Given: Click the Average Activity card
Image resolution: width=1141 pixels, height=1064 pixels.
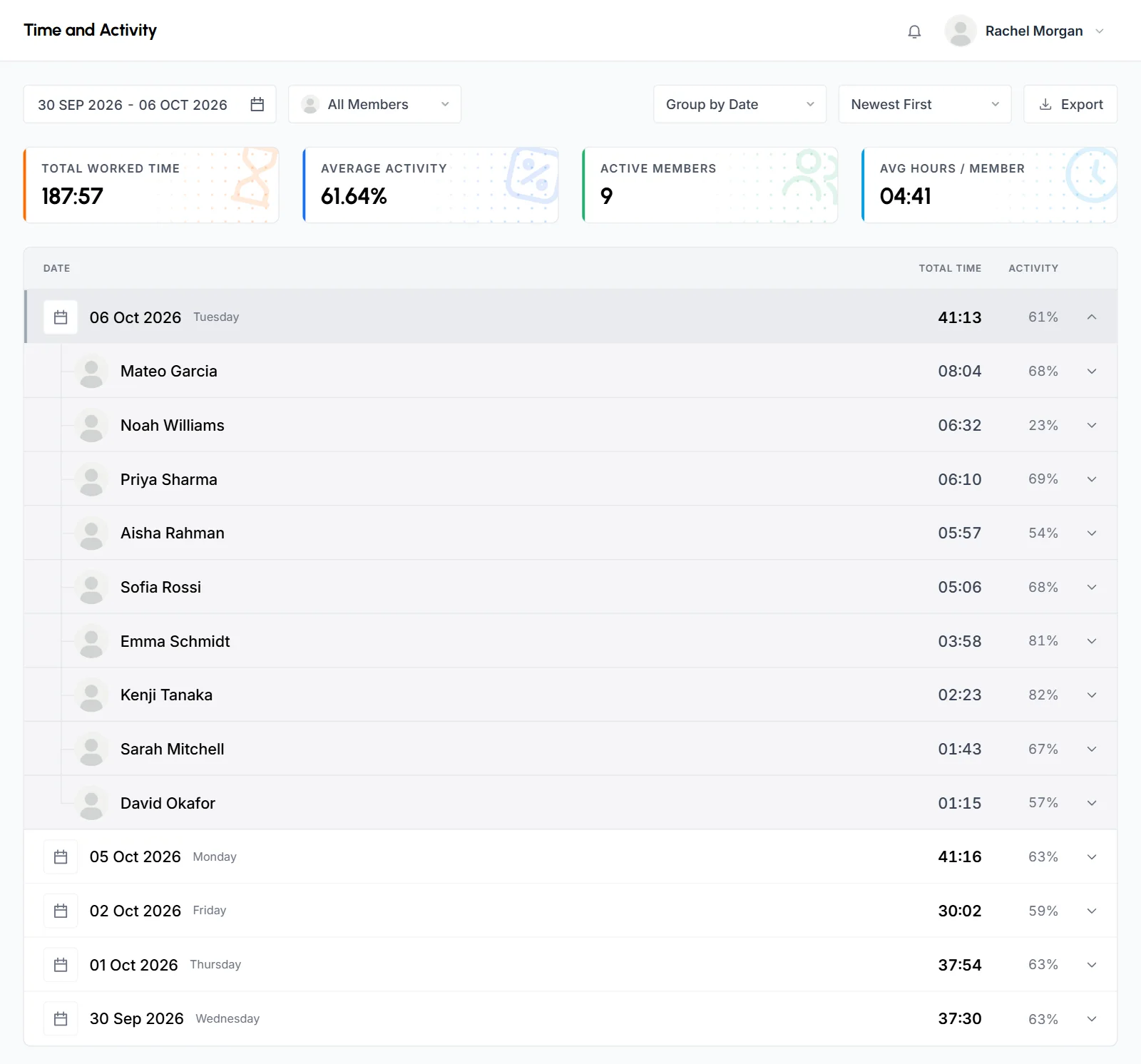Looking at the screenshot, I should (x=431, y=185).
